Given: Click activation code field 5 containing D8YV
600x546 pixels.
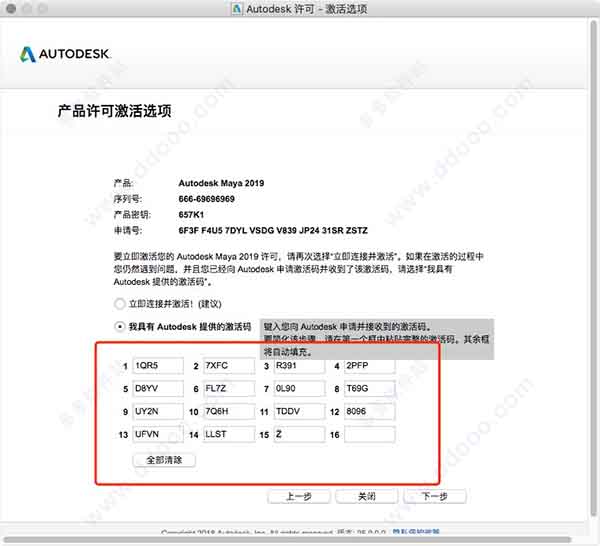Looking at the screenshot, I should [158, 389].
